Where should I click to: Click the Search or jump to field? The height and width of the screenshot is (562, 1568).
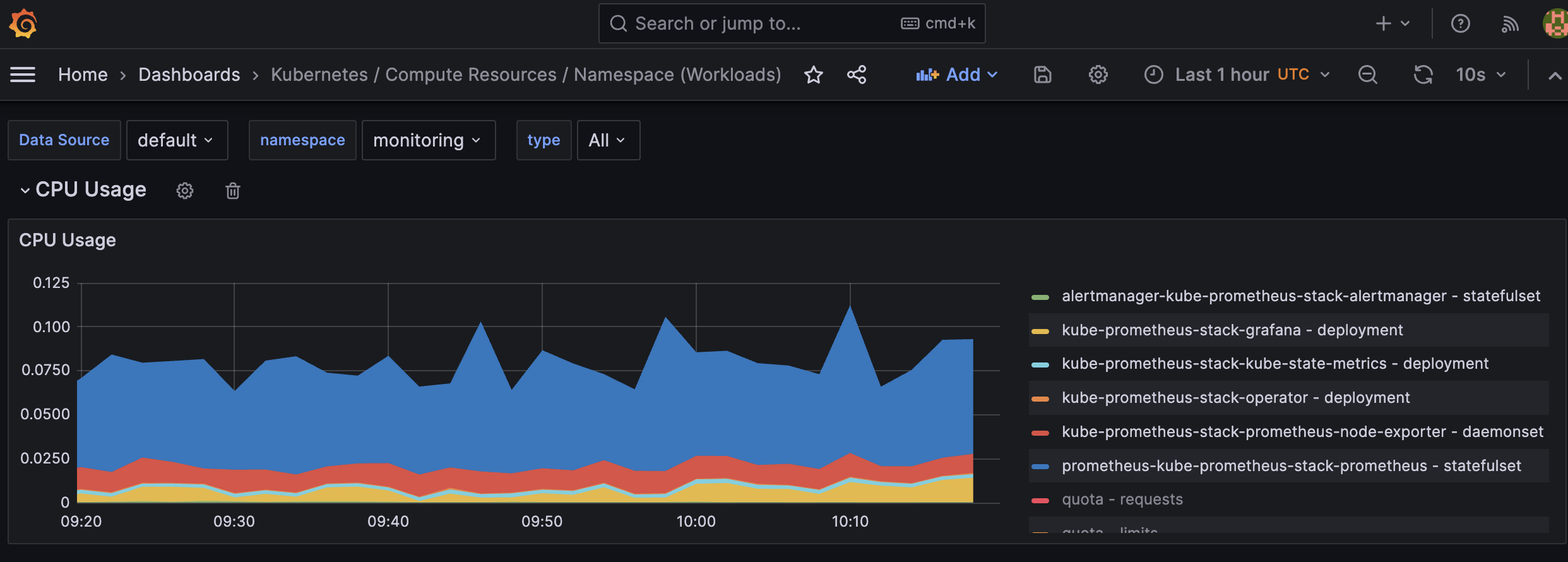click(792, 23)
